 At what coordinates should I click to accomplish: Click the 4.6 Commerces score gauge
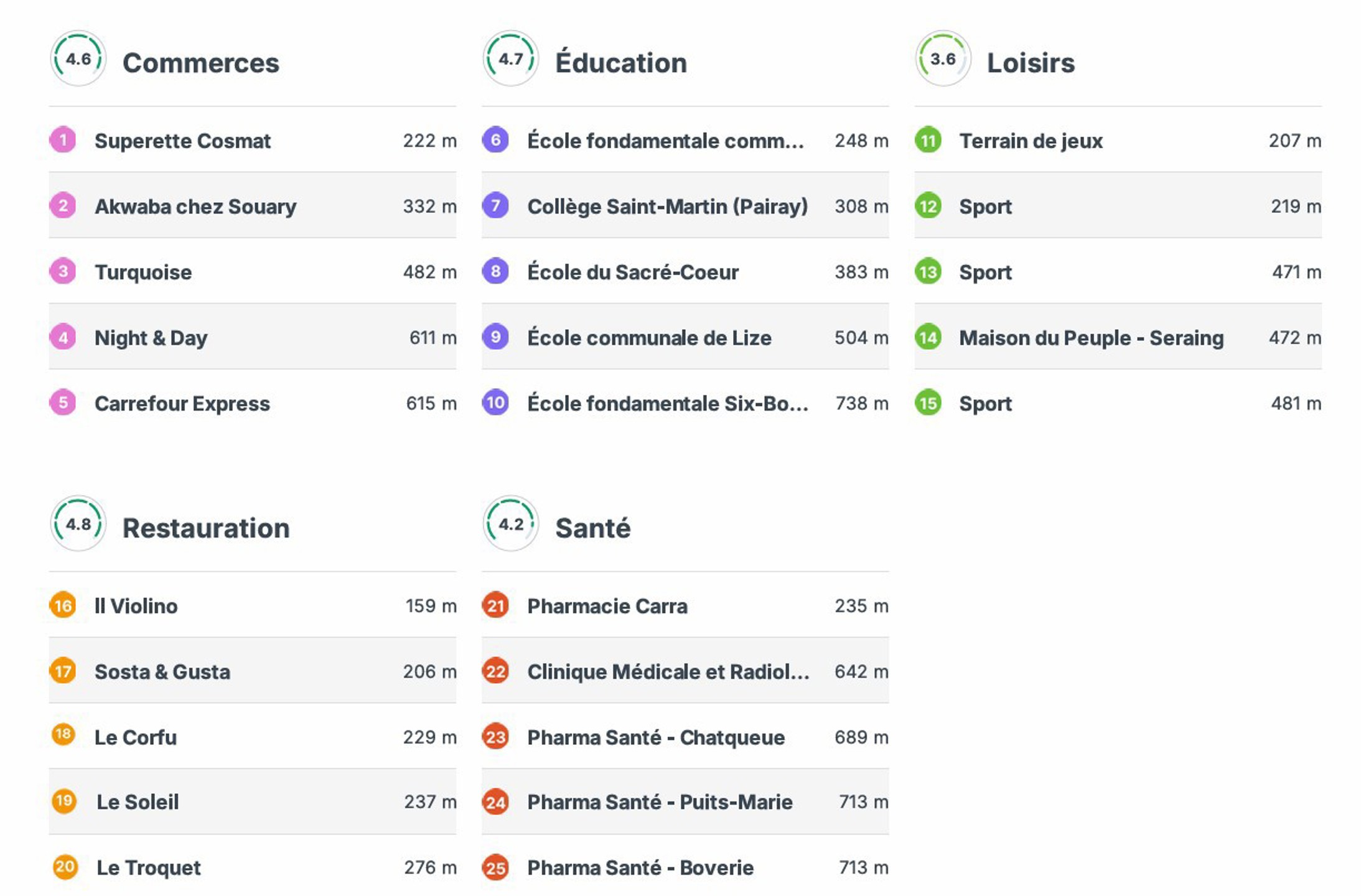78,59
